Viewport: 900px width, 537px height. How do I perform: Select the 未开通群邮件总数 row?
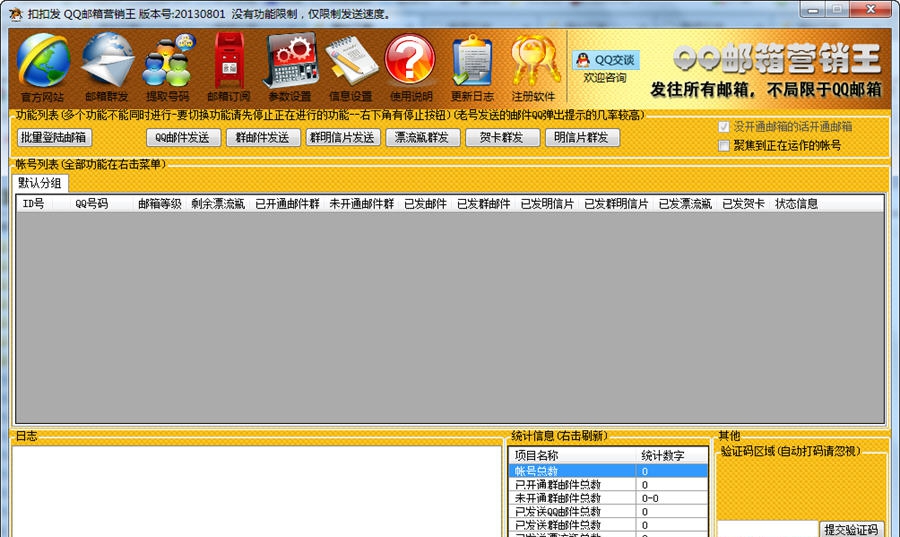(x=608, y=498)
